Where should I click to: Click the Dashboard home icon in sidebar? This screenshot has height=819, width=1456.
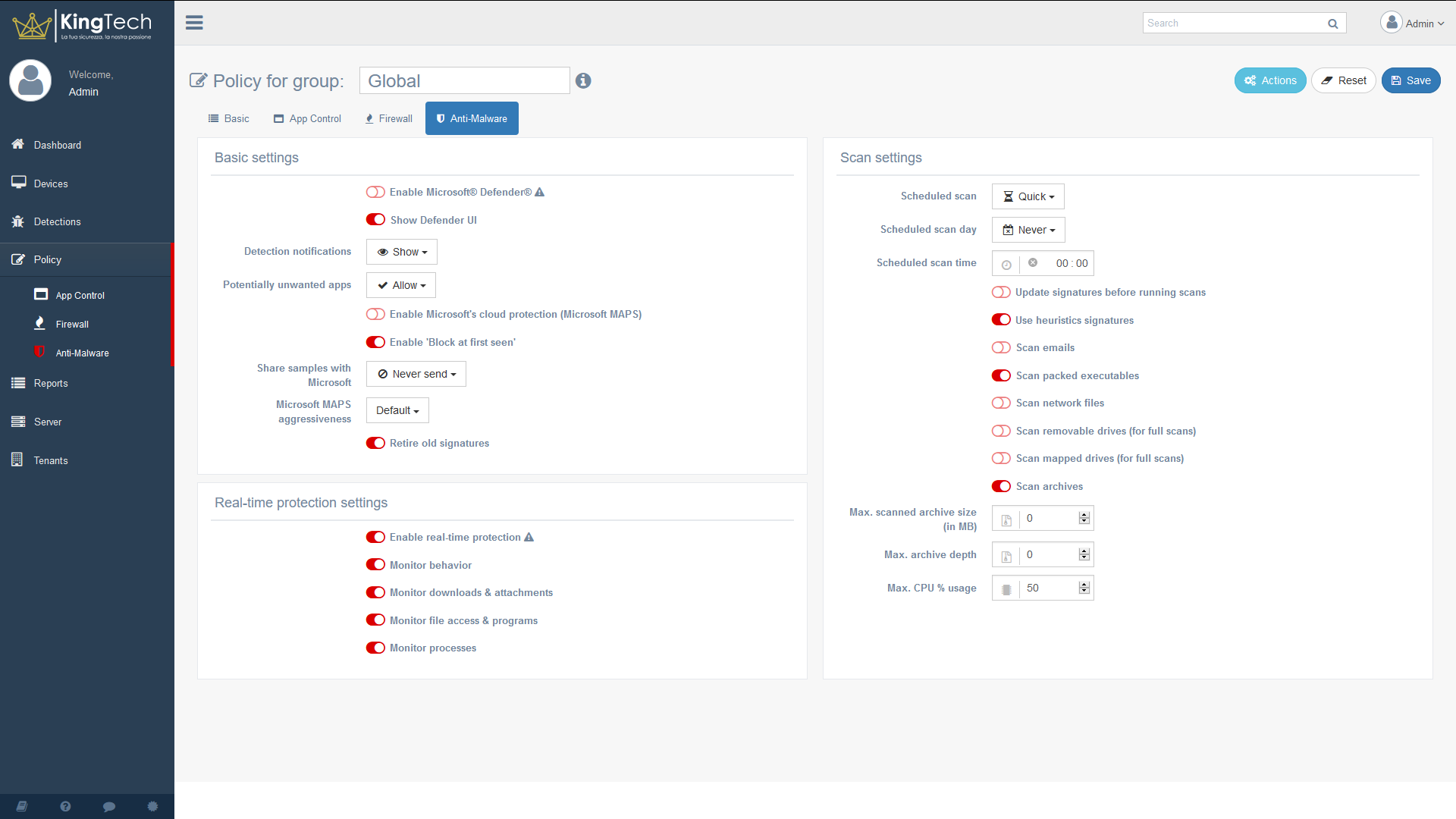pyautogui.click(x=18, y=144)
